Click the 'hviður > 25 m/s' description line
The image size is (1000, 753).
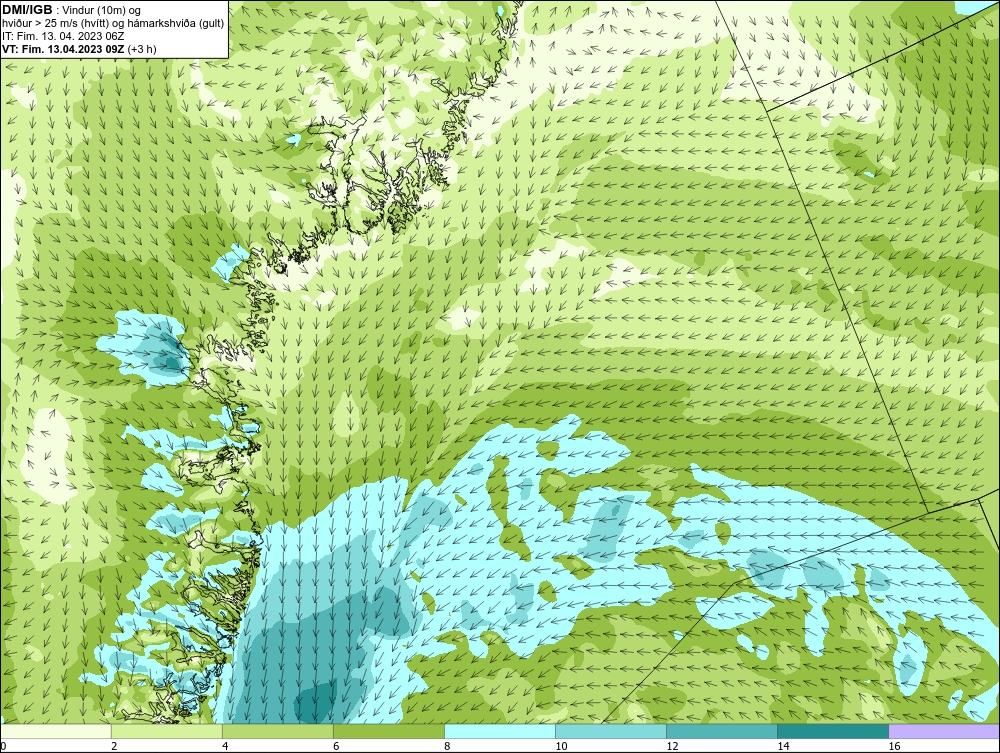pos(113,23)
